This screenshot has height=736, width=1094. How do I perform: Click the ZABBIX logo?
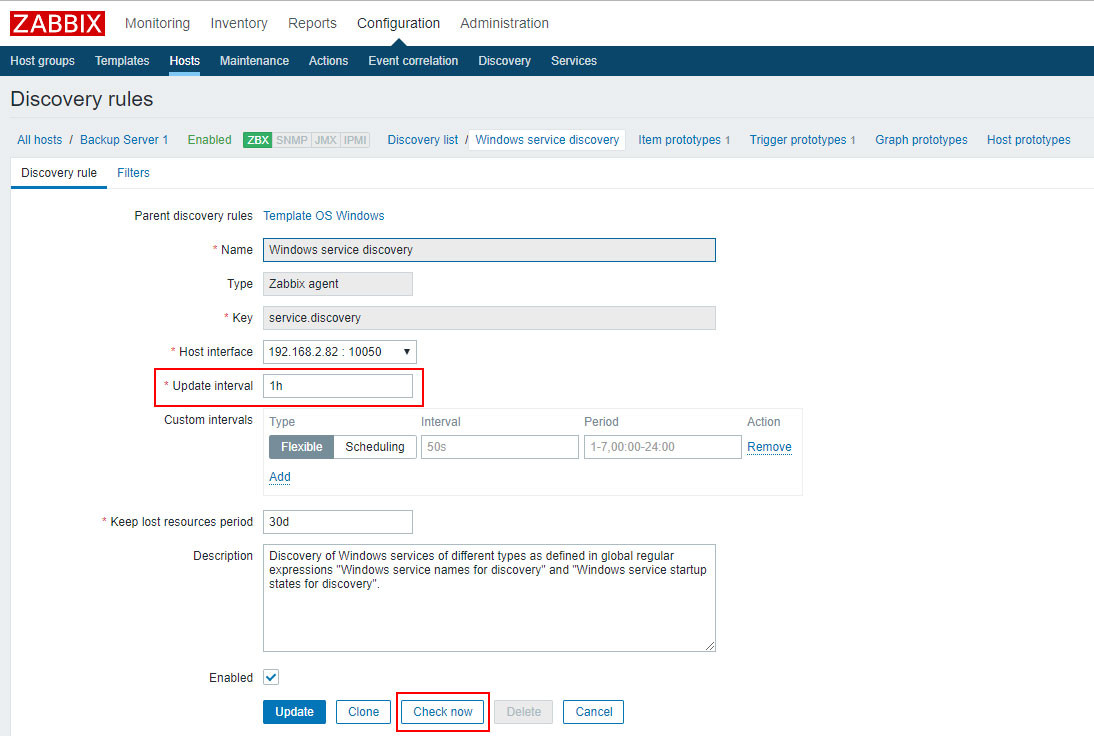pos(57,23)
